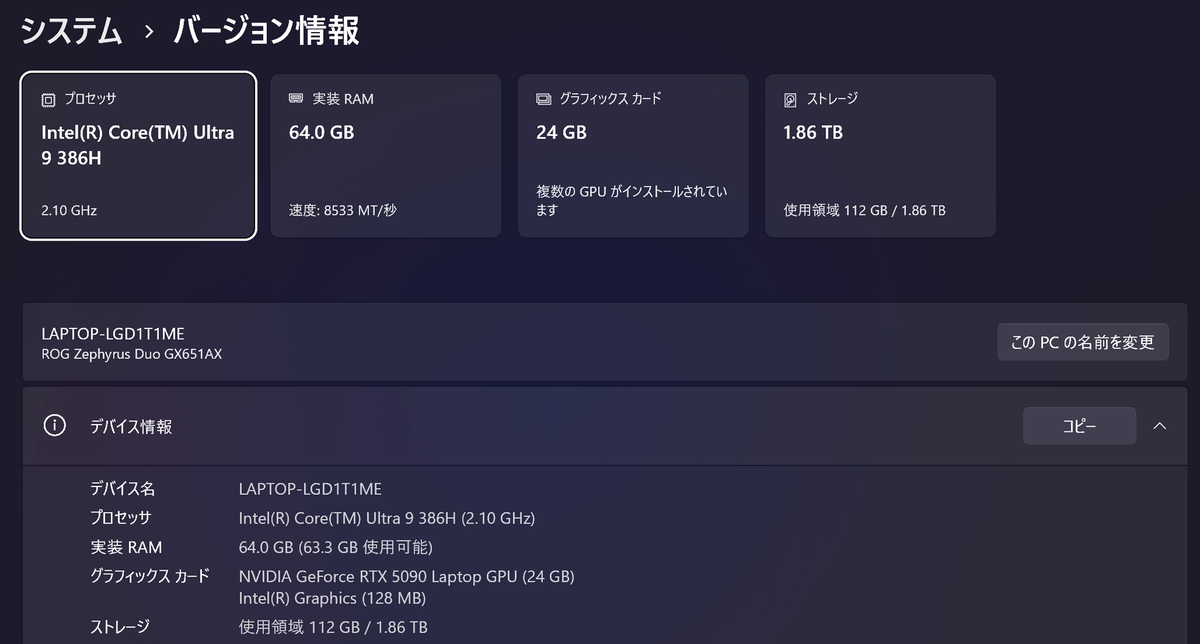Click この PC の名前を変更 button
This screenshot has width=1200, height=644.
click(1083, 342)
